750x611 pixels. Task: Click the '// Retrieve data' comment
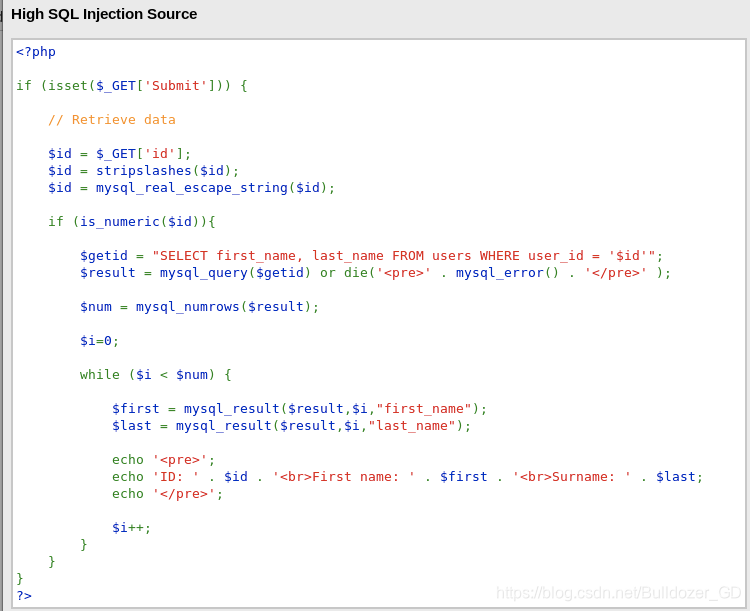pos(111,120)
